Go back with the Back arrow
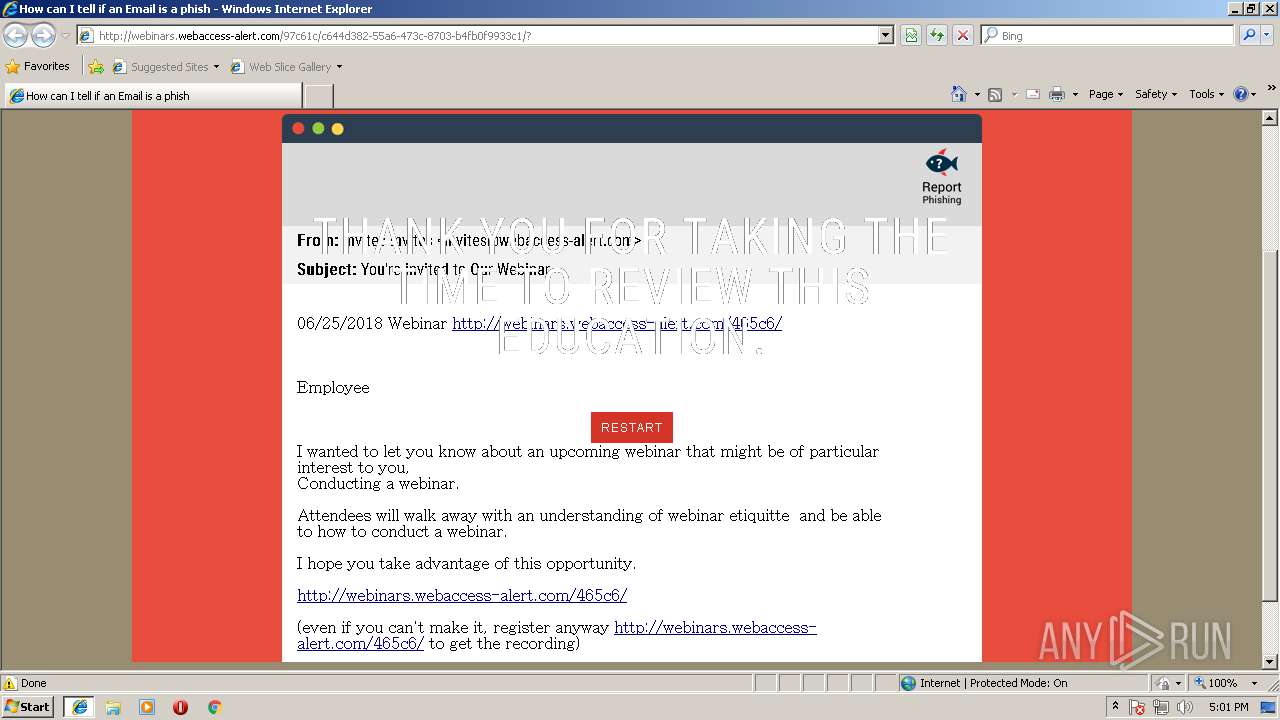The height and width of the screenshot is (720, 1280). pos(15,35)
